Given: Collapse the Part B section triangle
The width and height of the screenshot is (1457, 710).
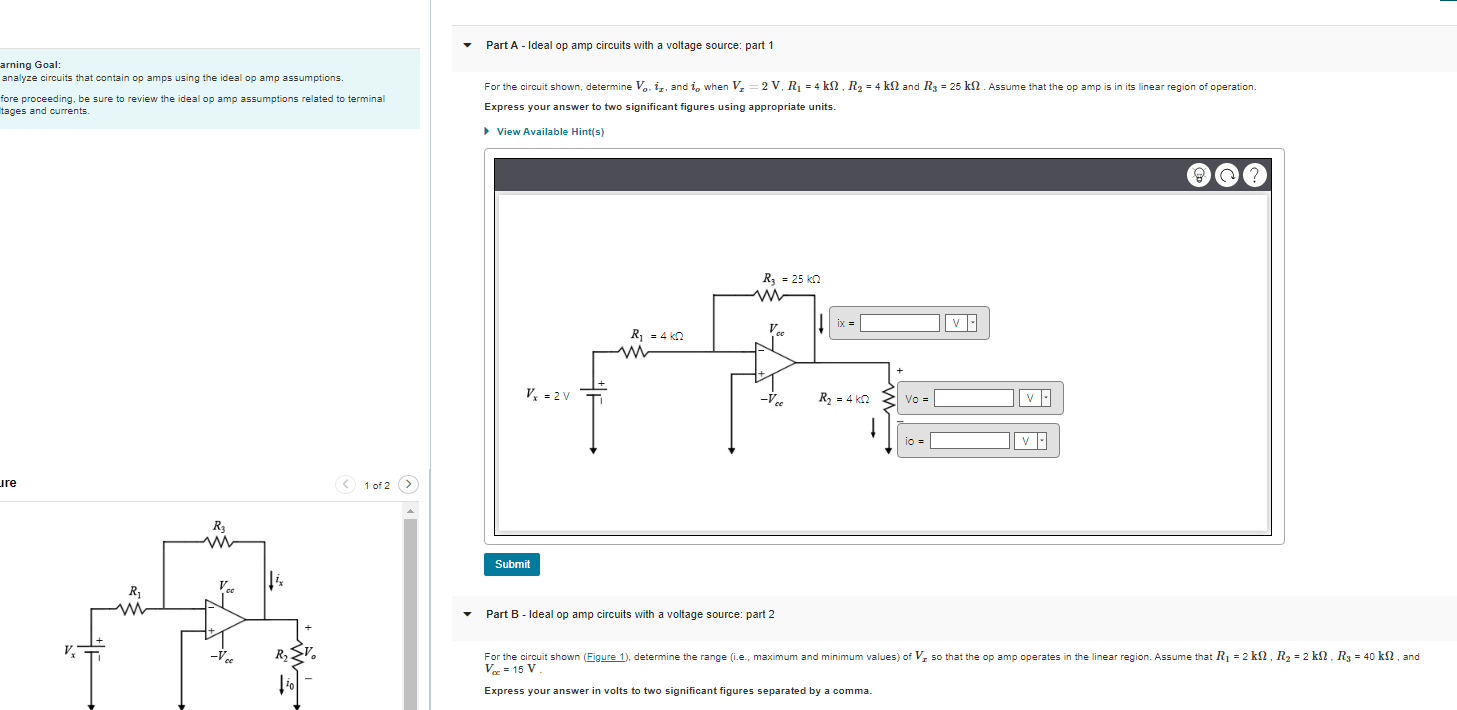Looking at the screenshot, I should click(466, 614).
